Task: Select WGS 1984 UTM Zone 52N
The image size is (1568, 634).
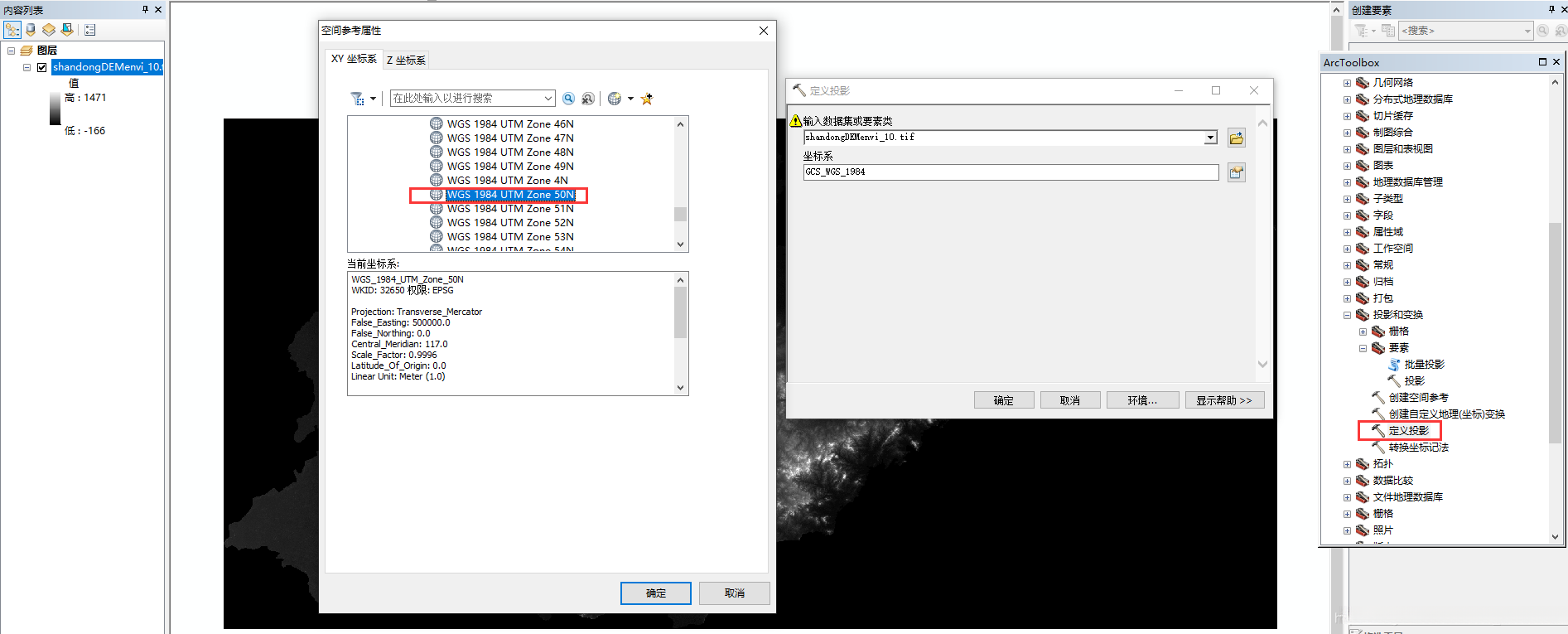Action: click(x=510, y=222)
